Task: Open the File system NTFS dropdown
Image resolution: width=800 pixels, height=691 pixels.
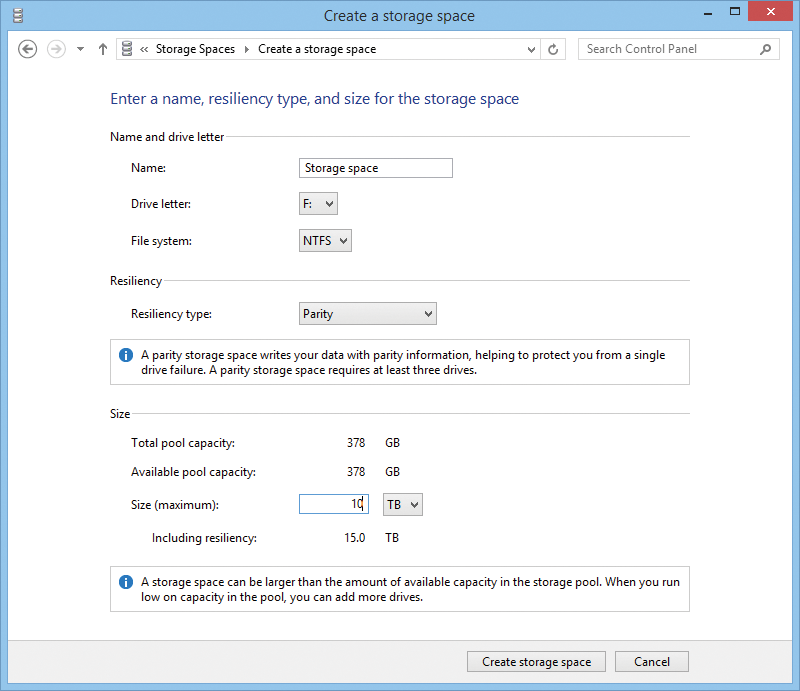Action: coord(325,240)
